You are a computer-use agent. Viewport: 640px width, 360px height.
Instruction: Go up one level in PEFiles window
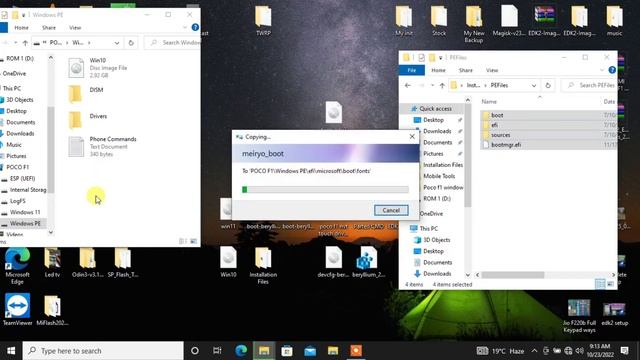[x=442, y=85]
